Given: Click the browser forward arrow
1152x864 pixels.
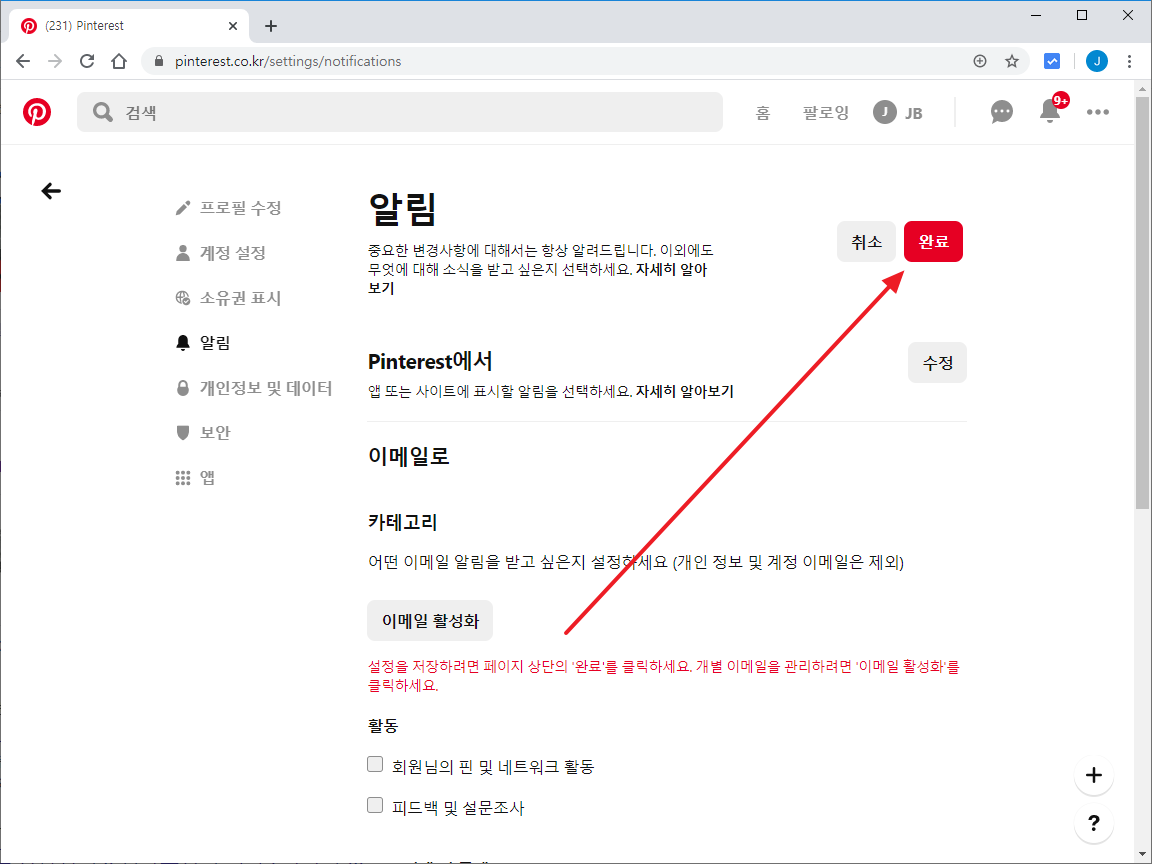Looking at the screenshot, I should tap(55, 61).
